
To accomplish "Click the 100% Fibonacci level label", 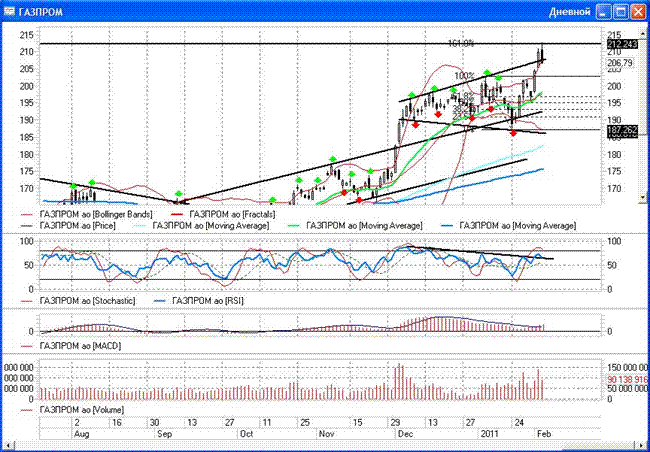I will click(x=465, y=76).
